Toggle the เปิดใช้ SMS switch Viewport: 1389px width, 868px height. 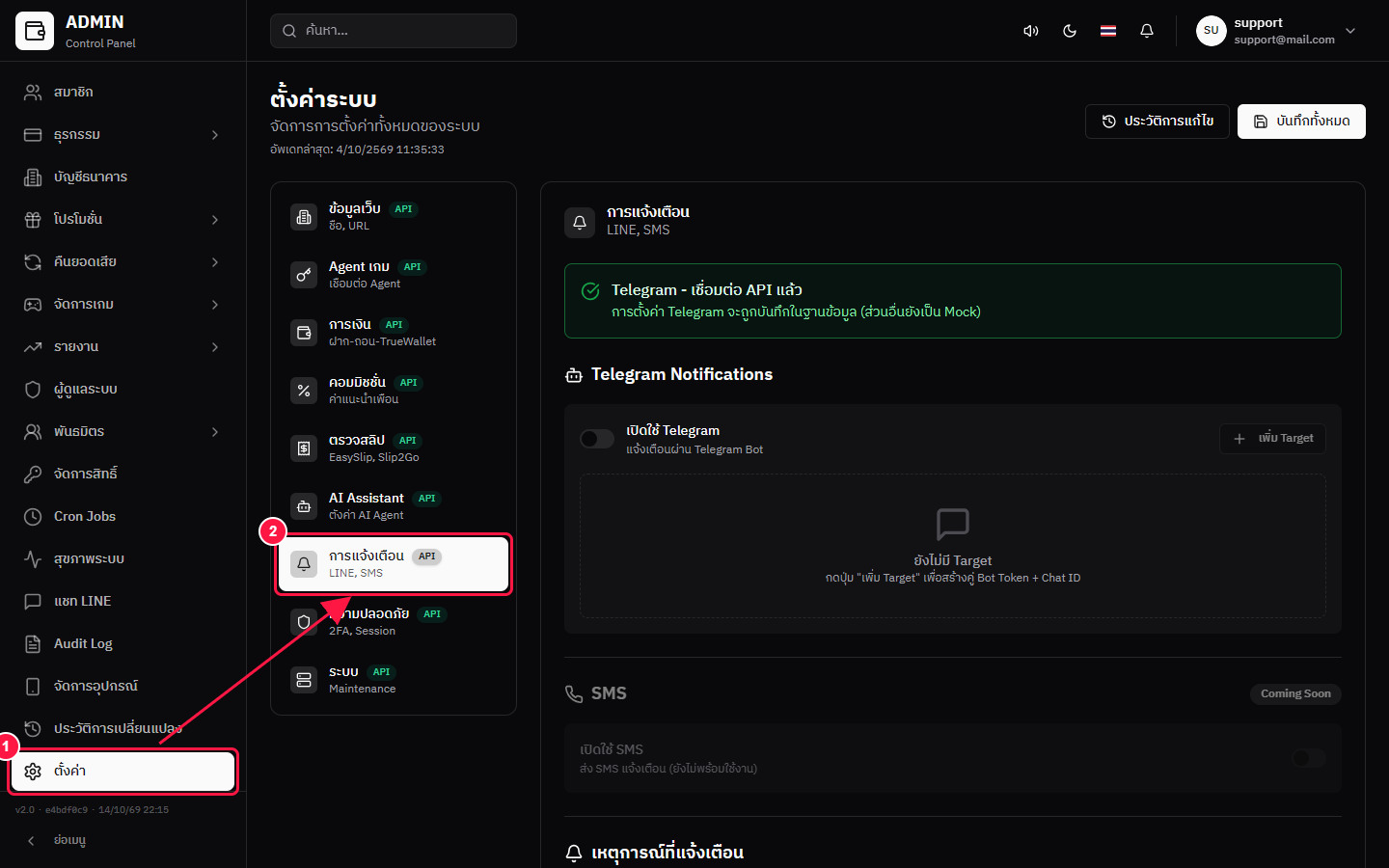point(1308,758)
